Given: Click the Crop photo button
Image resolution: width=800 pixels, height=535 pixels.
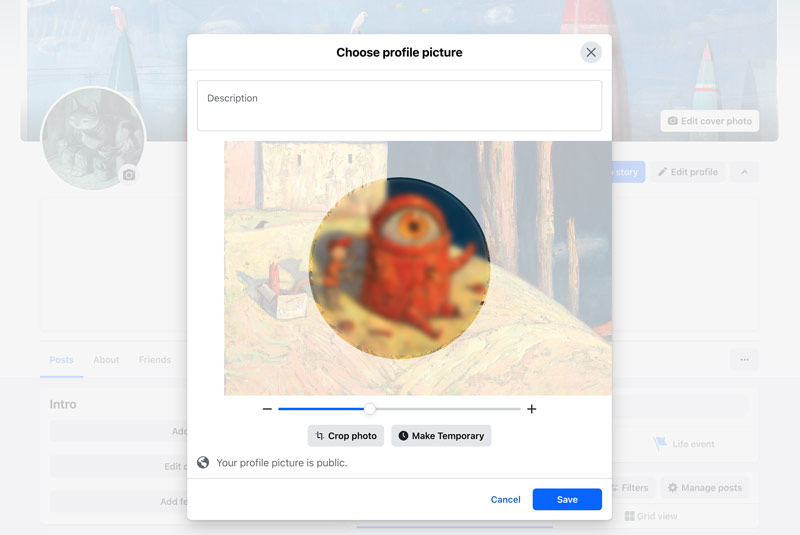Looking at the screenshot, I should point(346,436).
